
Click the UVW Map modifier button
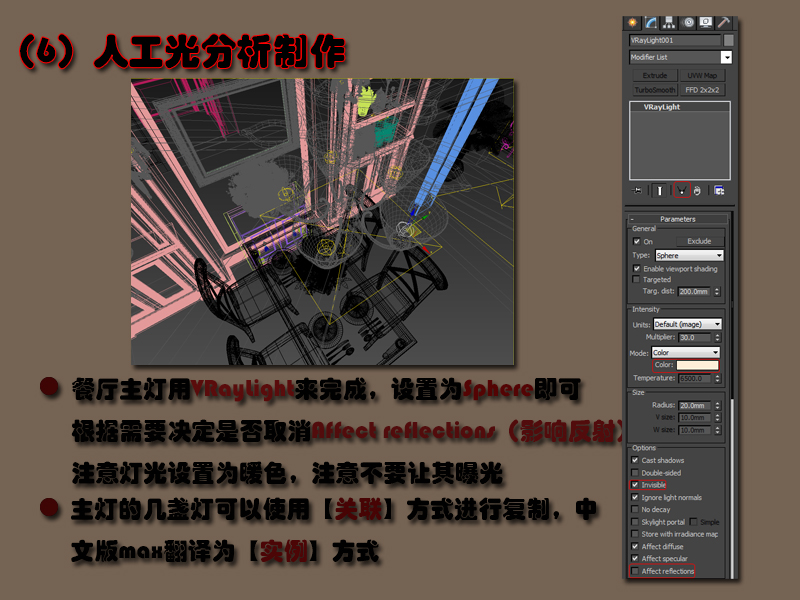pyautogui.click(x=702, y=76)
